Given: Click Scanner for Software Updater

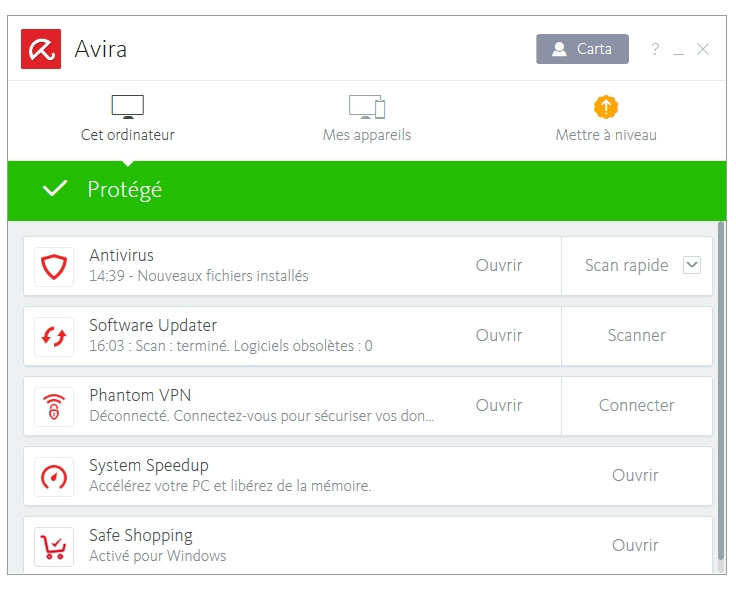Looking at the screenshot, I should (x=636, y=336).
